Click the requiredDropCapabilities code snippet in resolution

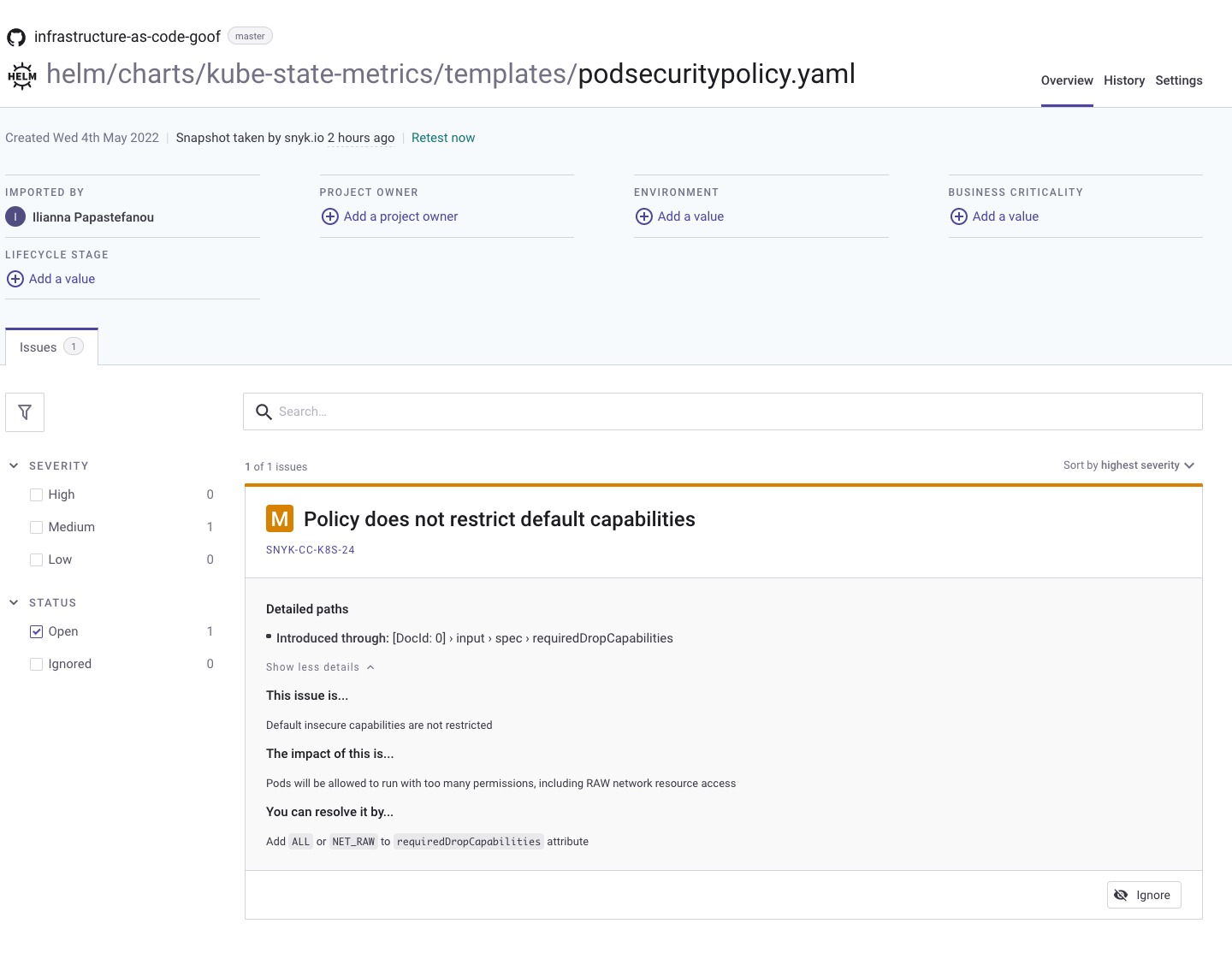click(x=469, y=842)
